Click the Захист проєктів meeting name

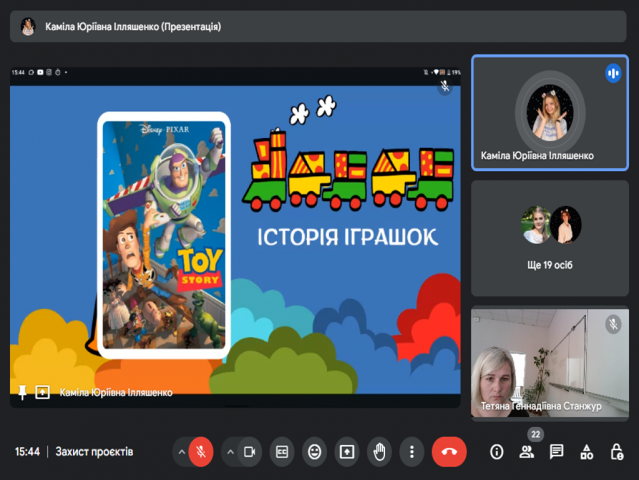point(94,451)
